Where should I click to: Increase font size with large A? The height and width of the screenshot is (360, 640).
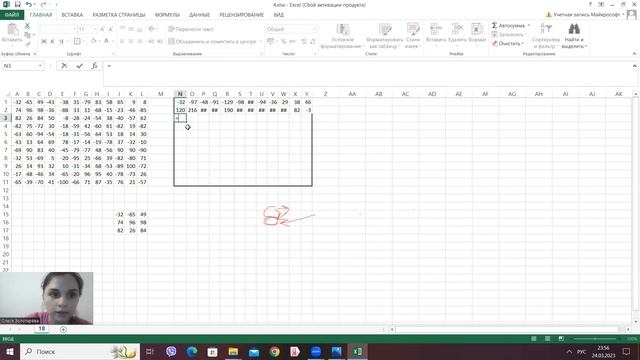pos(102,29)
